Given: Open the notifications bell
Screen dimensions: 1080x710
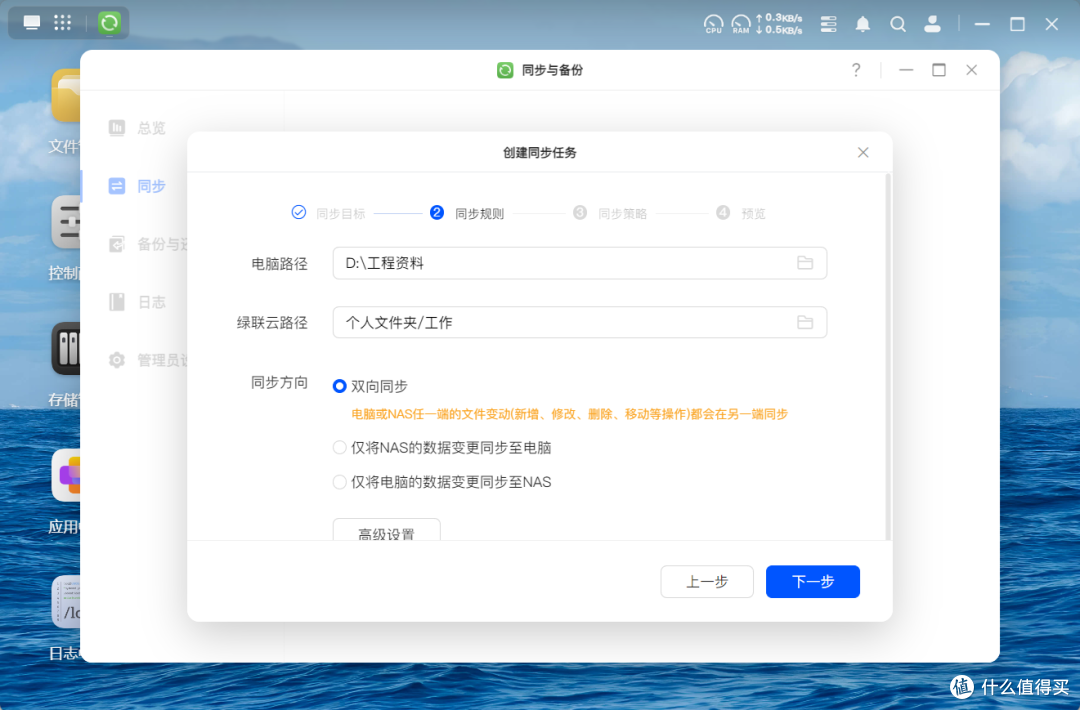Looking at the screenshot, I should (x=862, y=24).
